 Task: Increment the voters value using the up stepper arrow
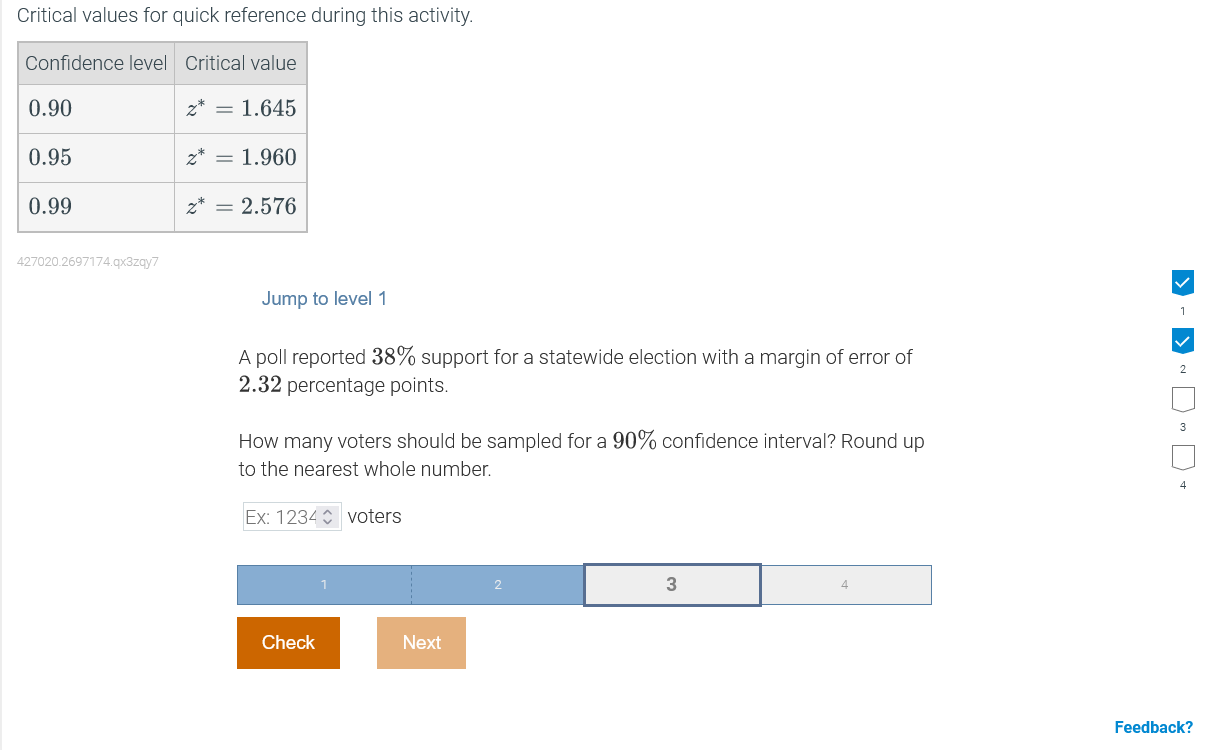(x=327, y=511)
